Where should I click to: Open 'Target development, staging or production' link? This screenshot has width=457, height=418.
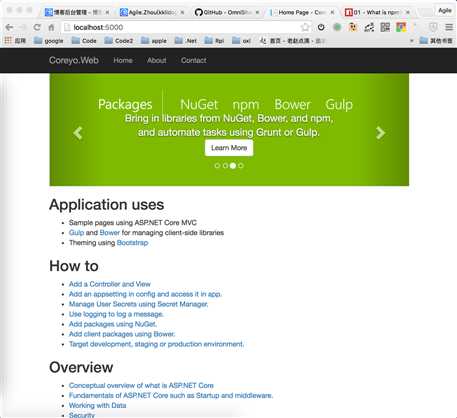pos(156,344)
